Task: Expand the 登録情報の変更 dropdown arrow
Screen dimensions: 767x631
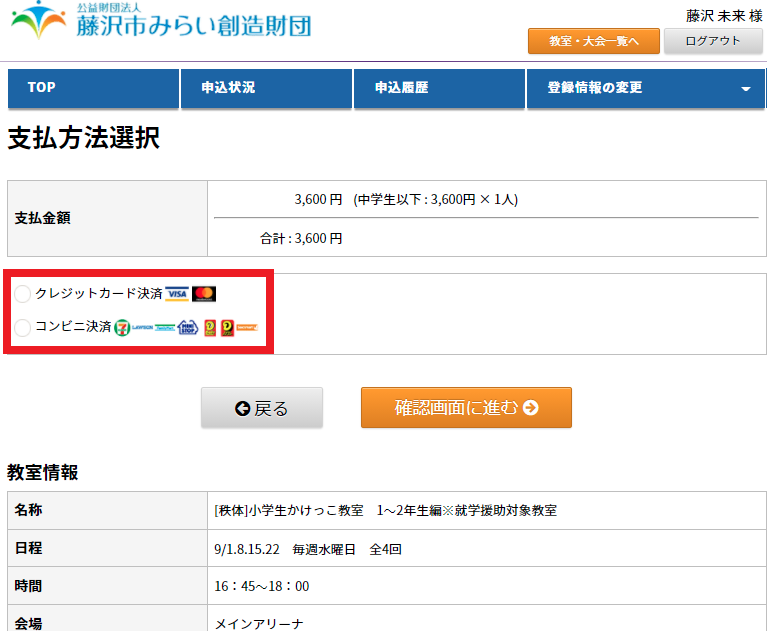Action: pyautogui.click(x=745, y=89)
